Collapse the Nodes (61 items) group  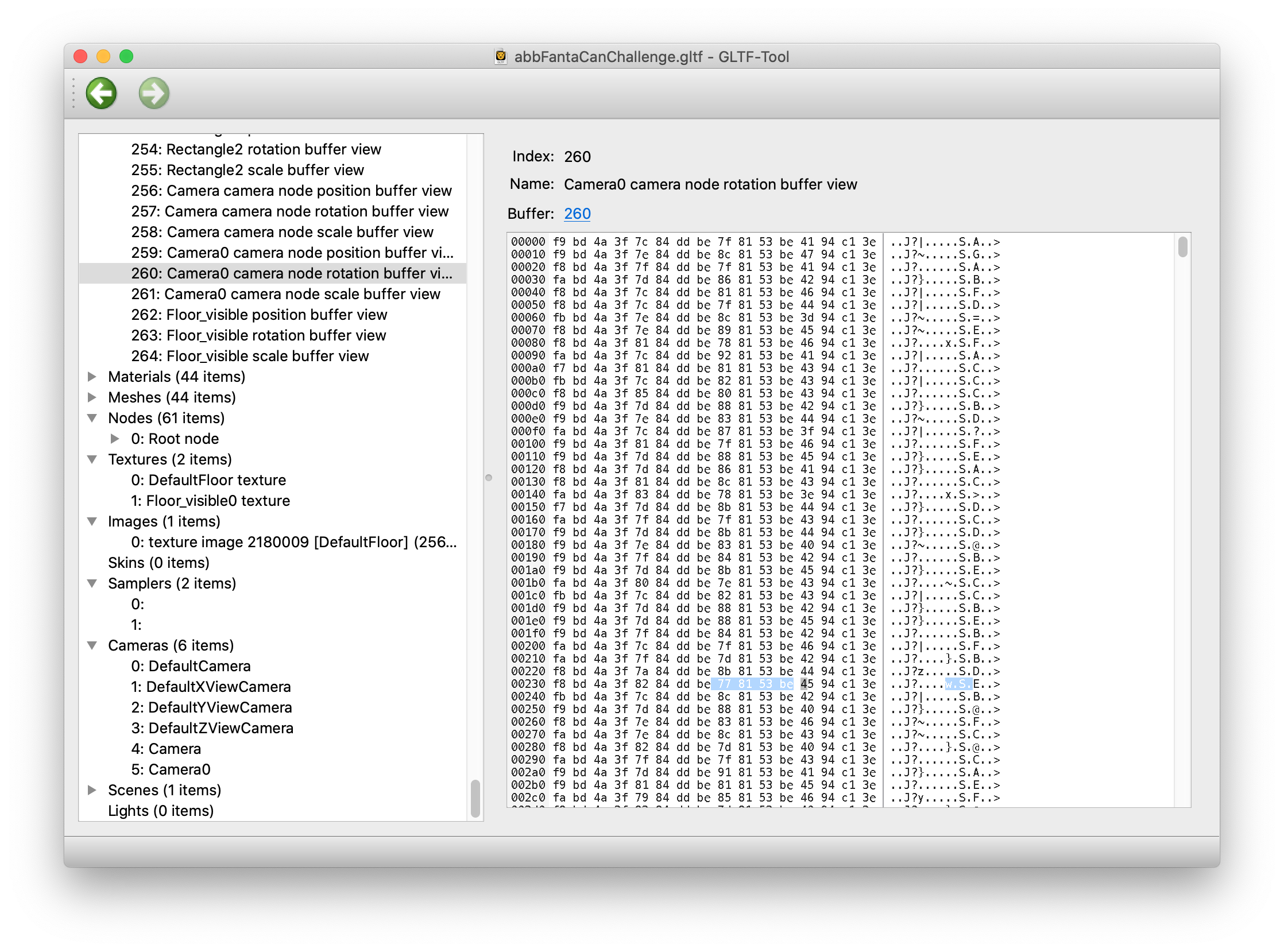point(92,419)
